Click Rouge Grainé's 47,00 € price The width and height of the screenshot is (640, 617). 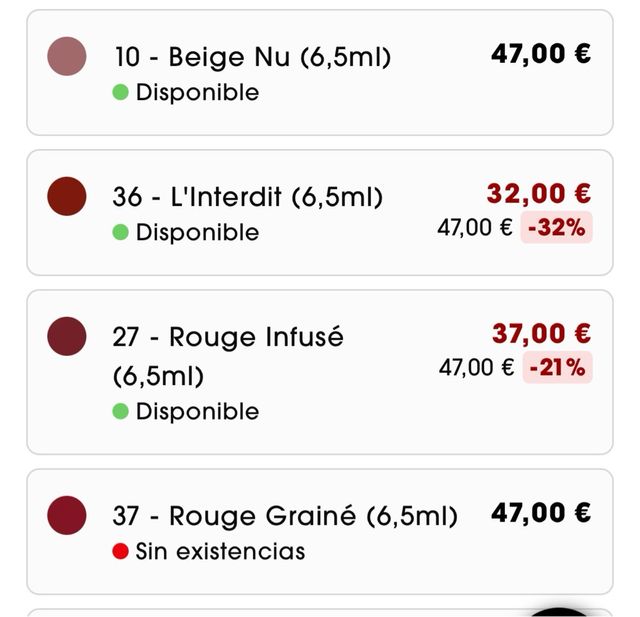tap(540, 513)
